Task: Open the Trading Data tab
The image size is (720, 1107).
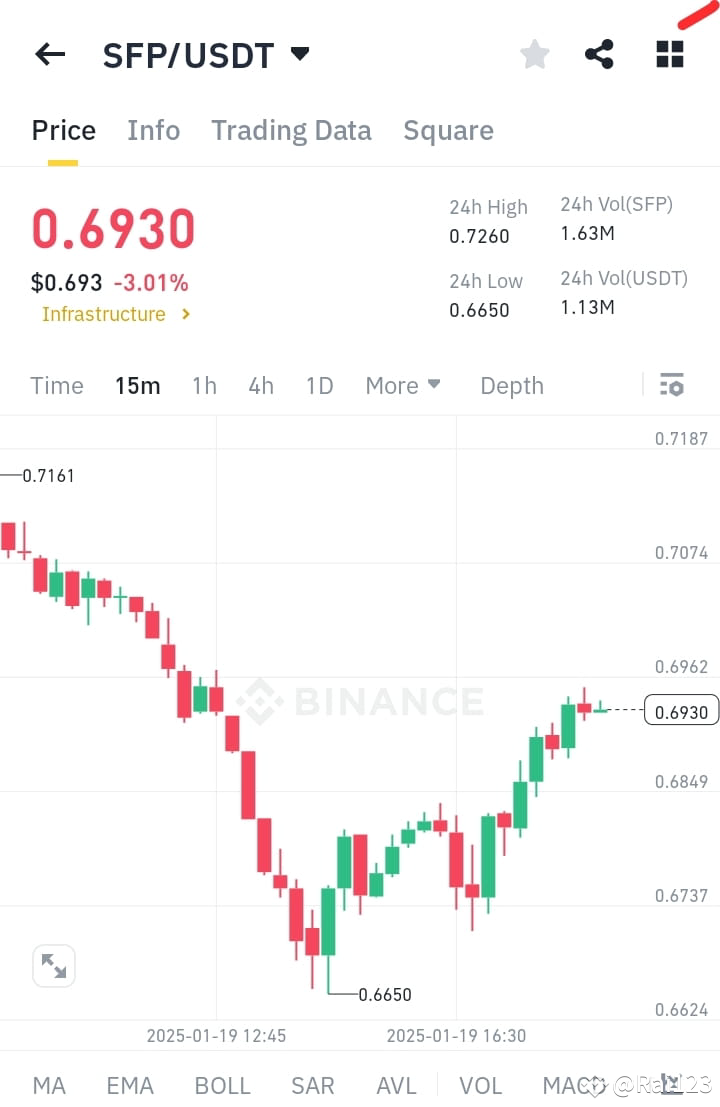Action: coord(291,130)
